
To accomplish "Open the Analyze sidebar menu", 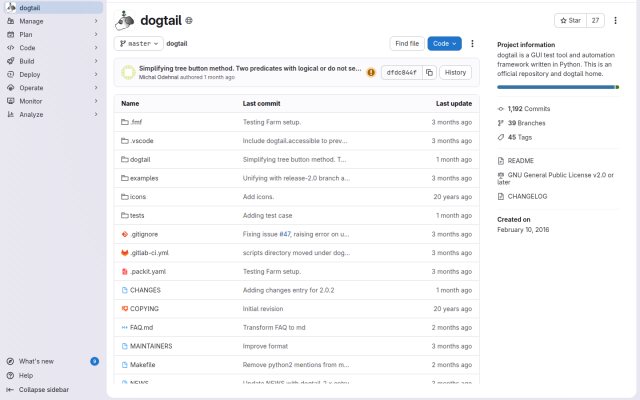I will tap(53, 115).
